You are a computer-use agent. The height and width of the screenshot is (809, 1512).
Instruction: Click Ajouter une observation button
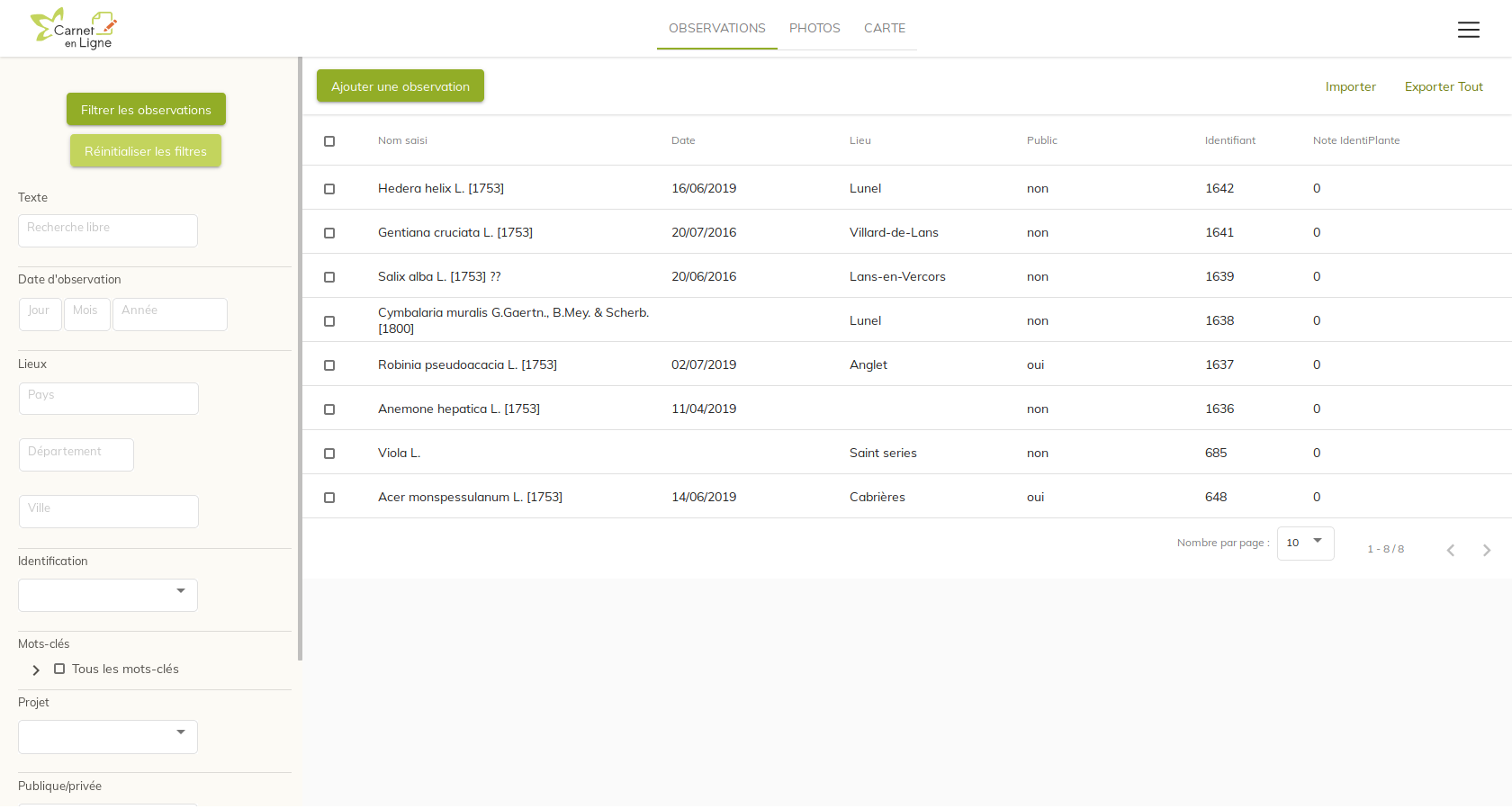[x=400, y=86]
